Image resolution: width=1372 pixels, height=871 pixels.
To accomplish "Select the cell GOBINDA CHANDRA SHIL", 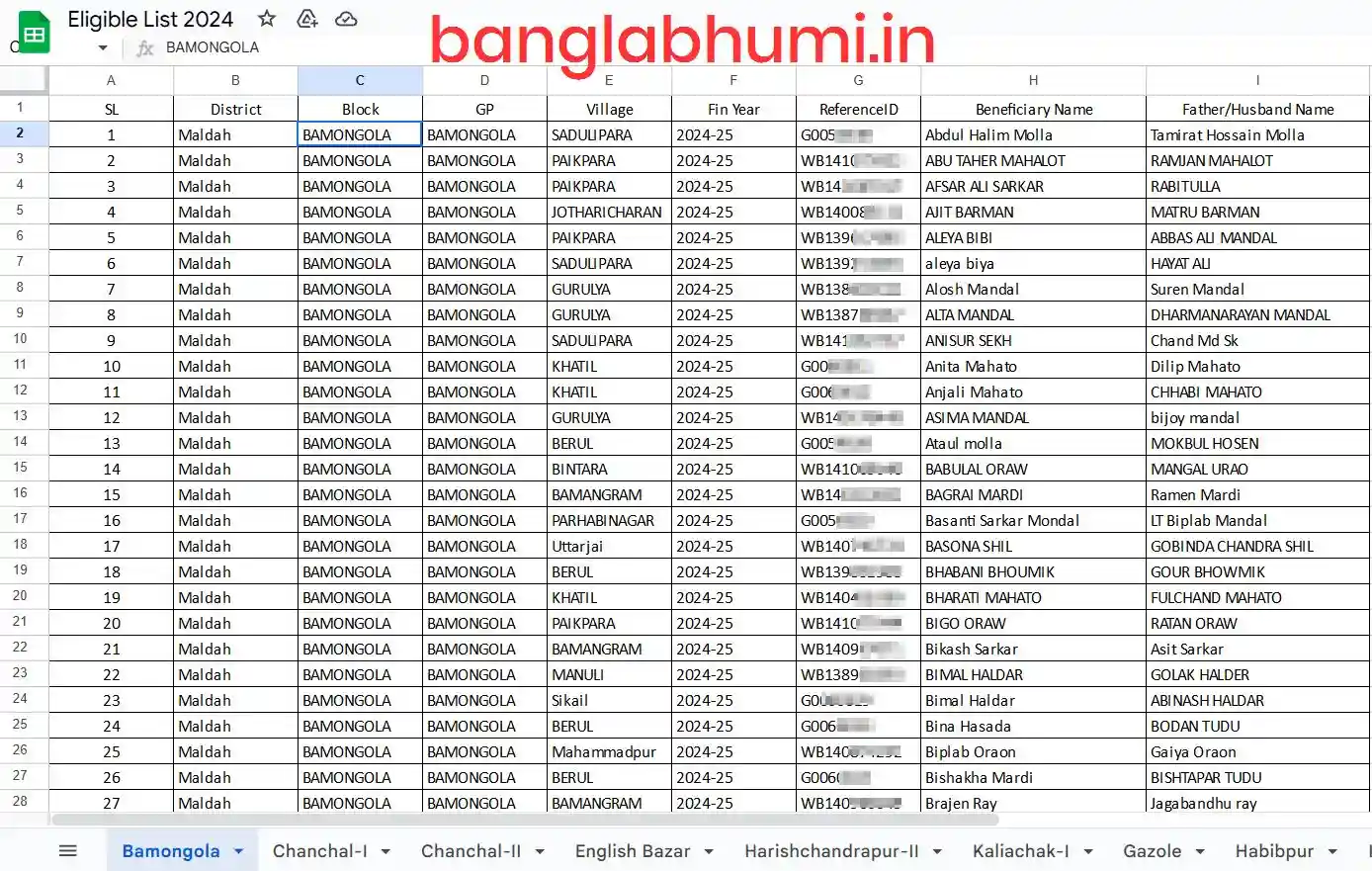I will point(1258,546).
